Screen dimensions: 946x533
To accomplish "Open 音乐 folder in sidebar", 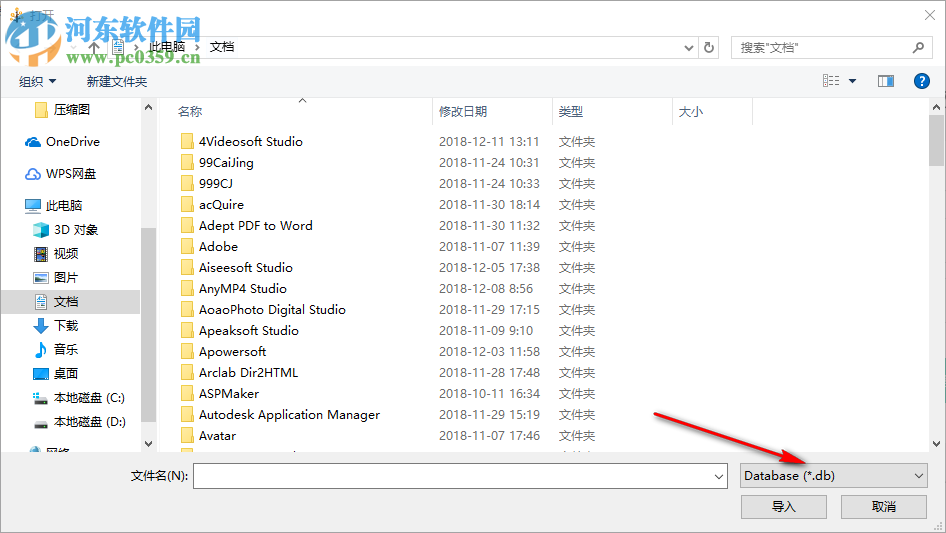I will pos(56,349).
